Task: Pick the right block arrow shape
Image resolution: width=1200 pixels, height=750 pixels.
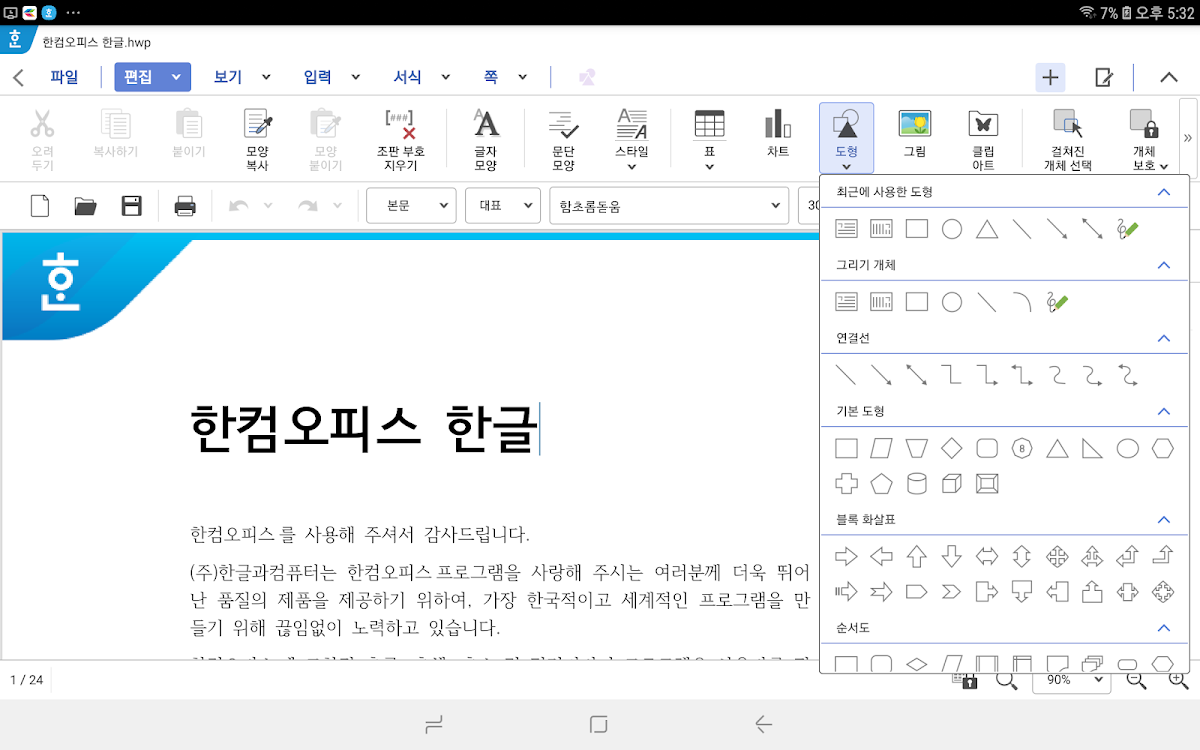Action: coord(846,556)
